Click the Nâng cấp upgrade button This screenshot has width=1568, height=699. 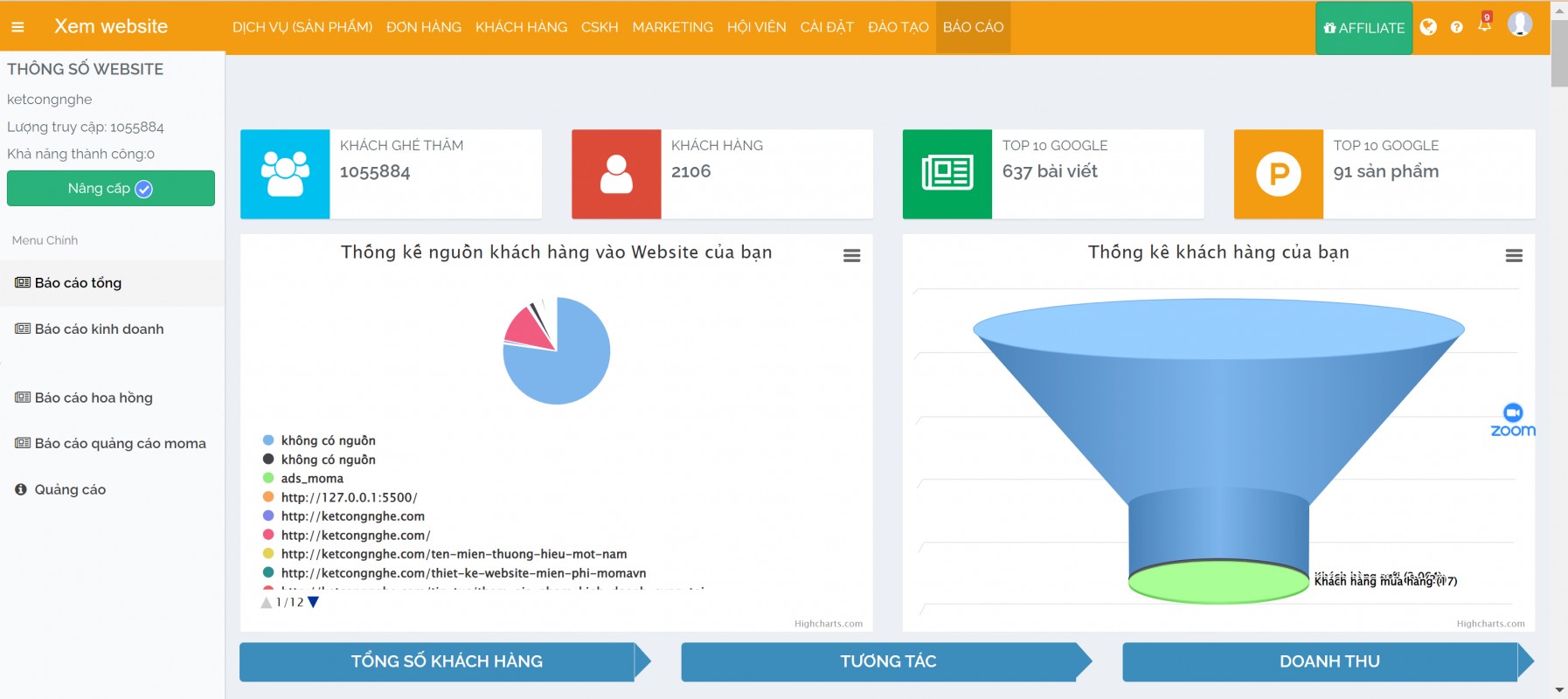[111, 189]
